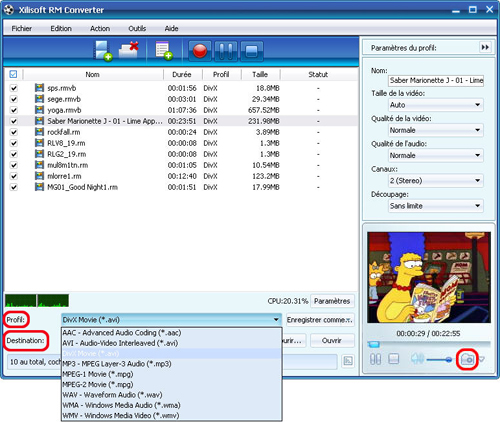This screenshot has width=500, height=422.
Task: Open the Qualité de la vidéo dropdown
Action: pos(436,130)
